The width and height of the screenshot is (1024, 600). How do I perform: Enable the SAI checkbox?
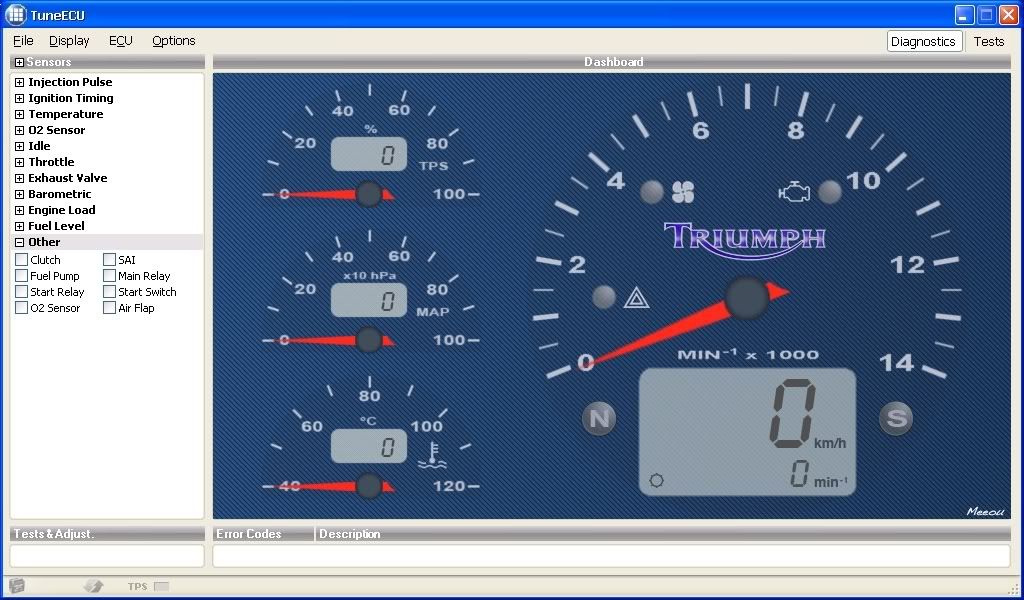pyautogui.click(x=110, y=260)
